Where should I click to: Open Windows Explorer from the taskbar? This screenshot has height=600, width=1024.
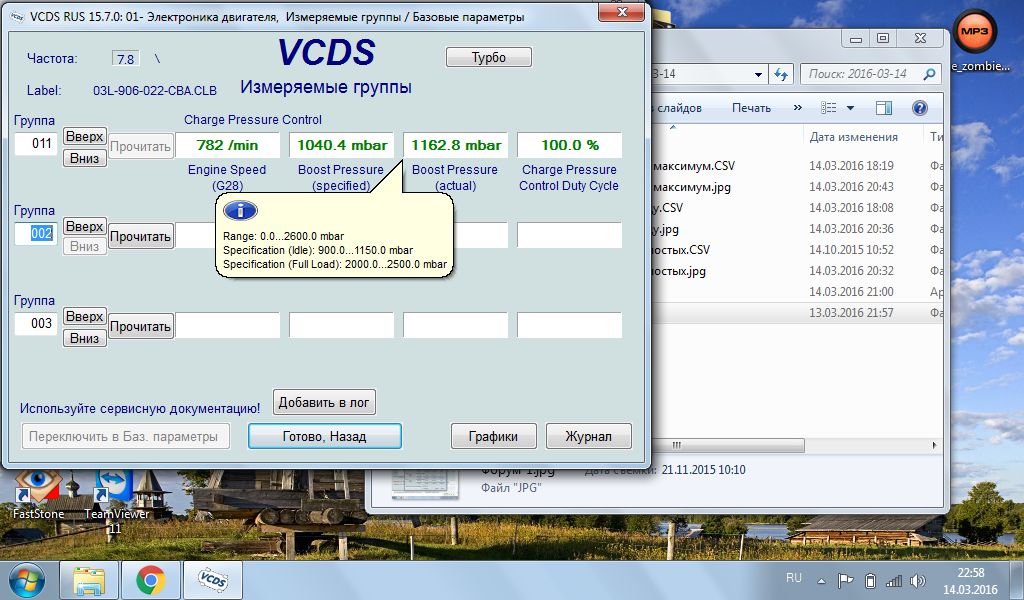click(90, 580)
